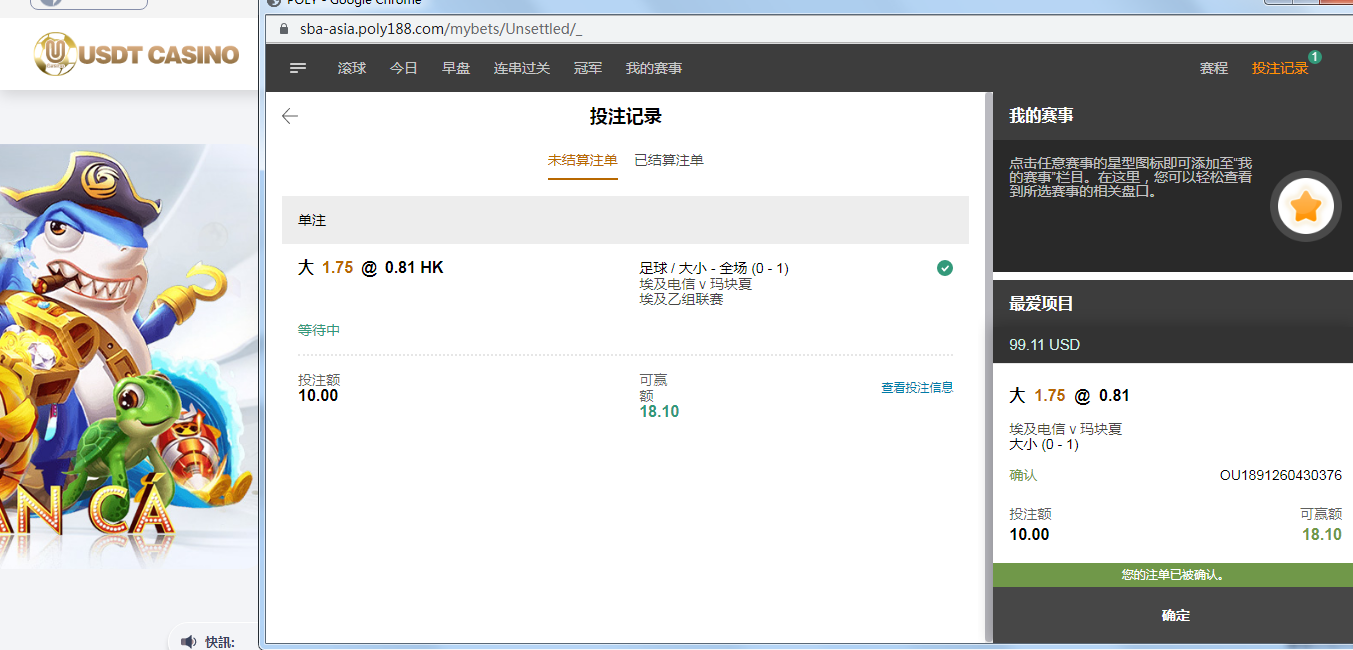Screen dimensions: 1353x650
Task: Select 今日 in navigation bar
Action: coord(404,68)
